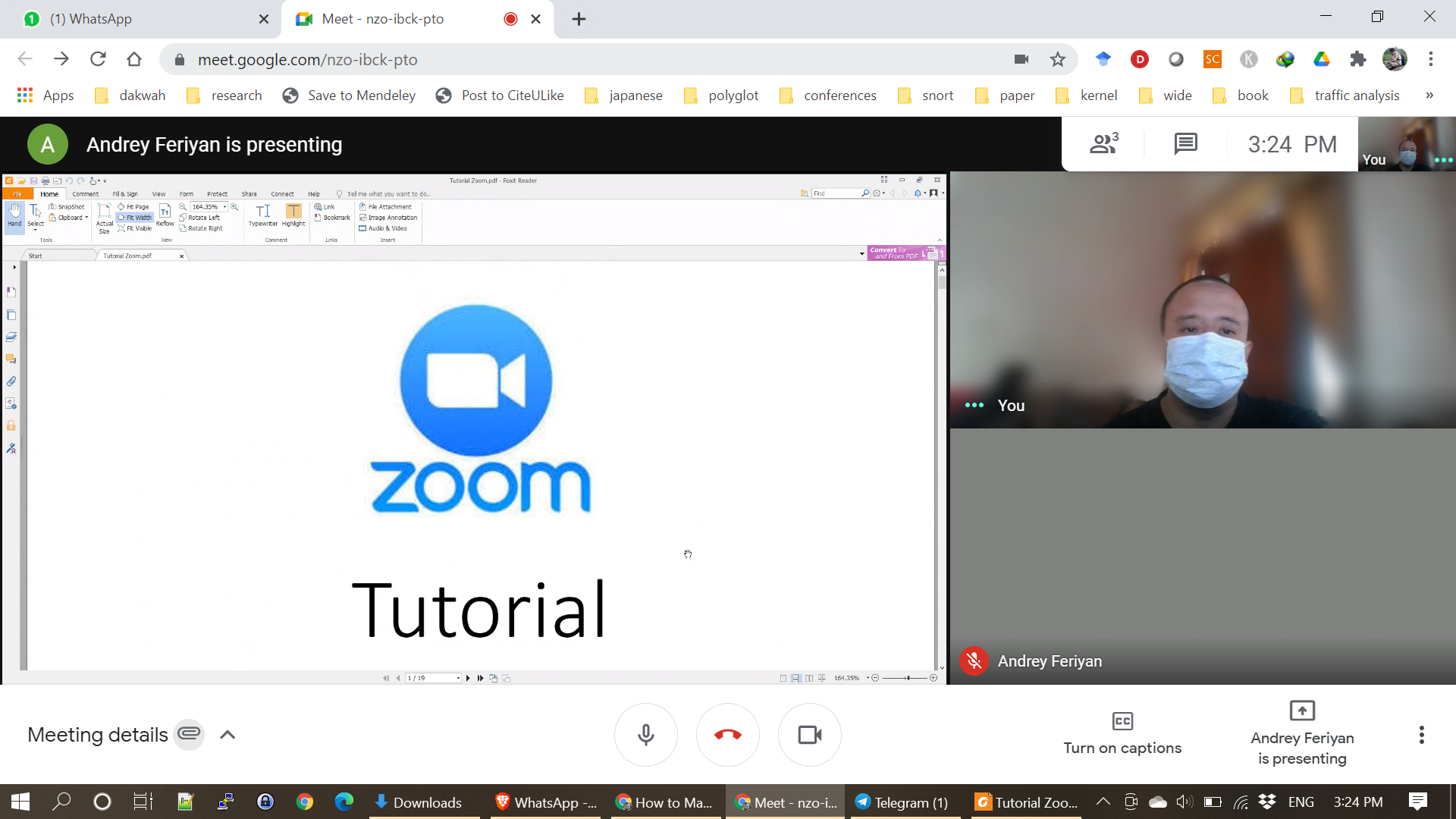The width and height of the screenshot is (1456, 819).
Task: Open Meet chat panel icon
Action: [1185, 143]
